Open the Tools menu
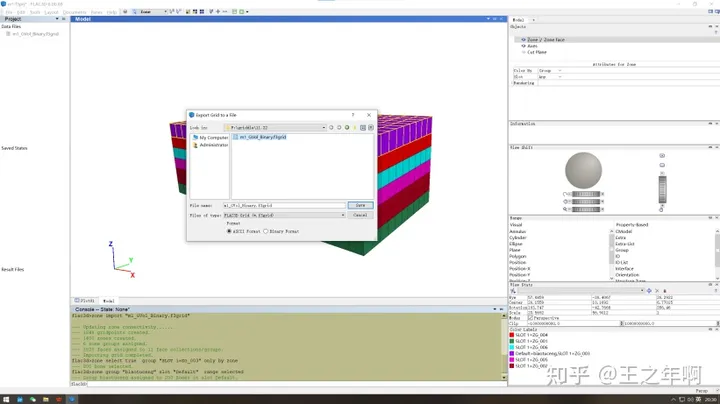 35,12
